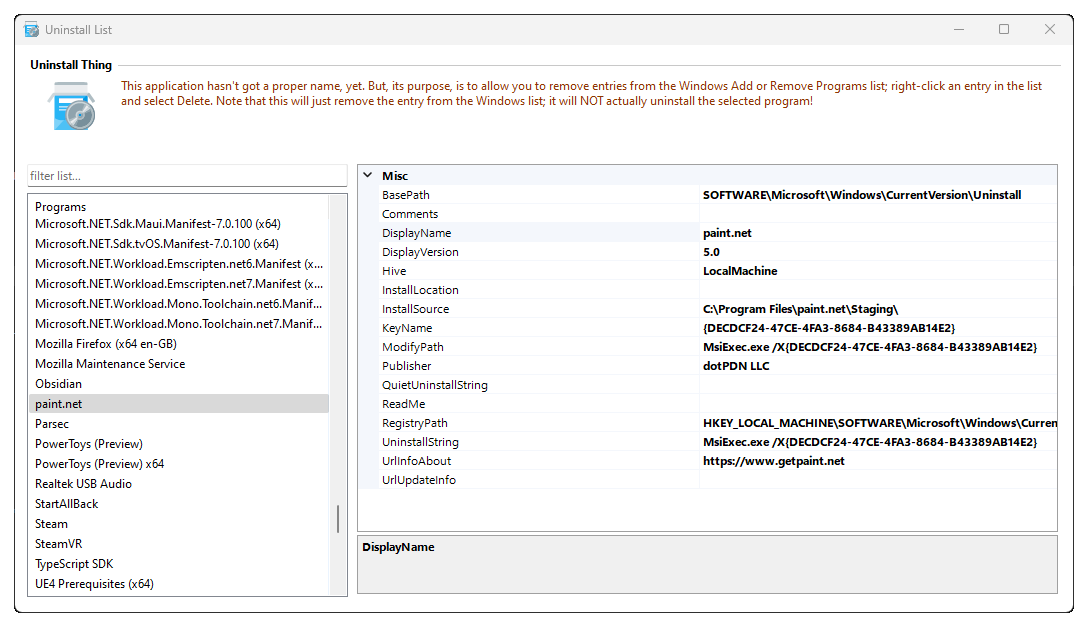Select Realtek USB Audio entry
Viewport: 1092px width, 631px height.
[x=83, y=484]
